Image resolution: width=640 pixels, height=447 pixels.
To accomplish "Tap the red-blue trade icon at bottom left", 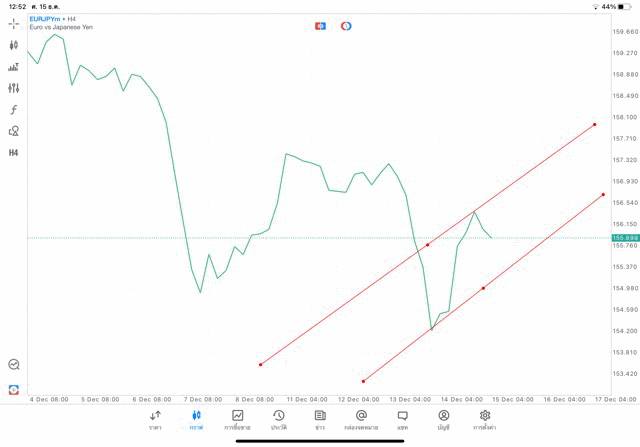I will [x=14, y=388].
